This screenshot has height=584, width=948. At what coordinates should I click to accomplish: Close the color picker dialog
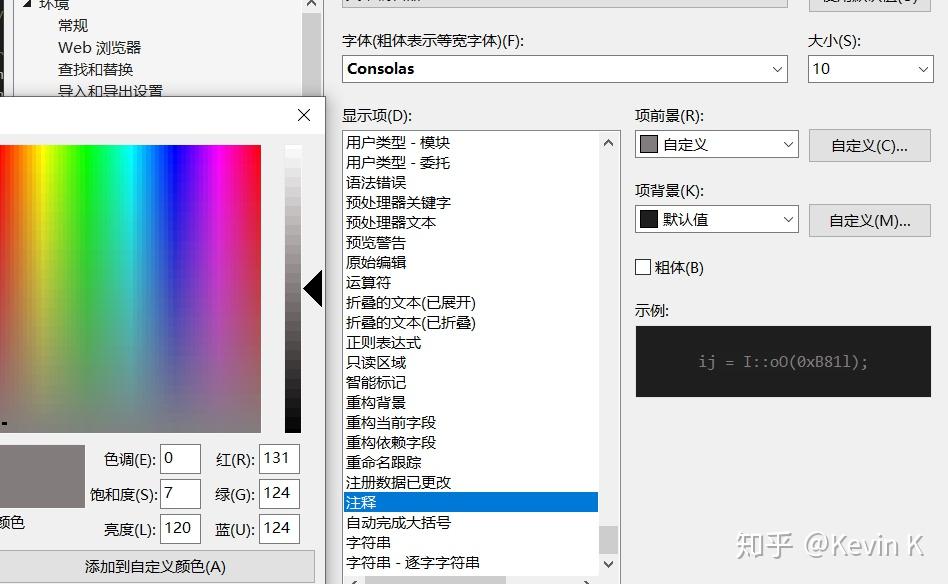303,115
